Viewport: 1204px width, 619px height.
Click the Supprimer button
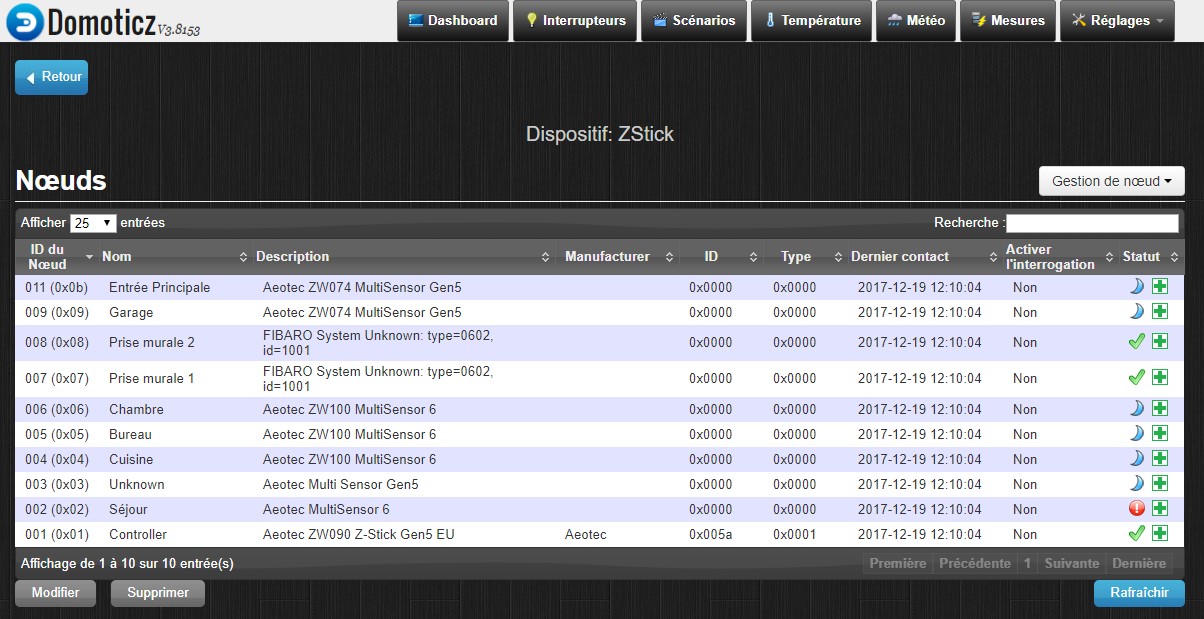click(158, 593)
